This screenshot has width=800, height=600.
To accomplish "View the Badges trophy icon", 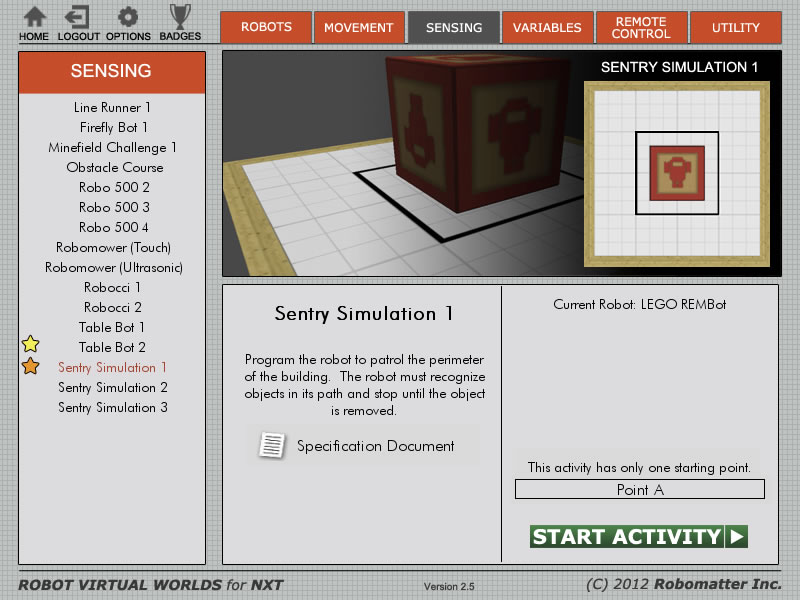I will (x=180, y=17).
